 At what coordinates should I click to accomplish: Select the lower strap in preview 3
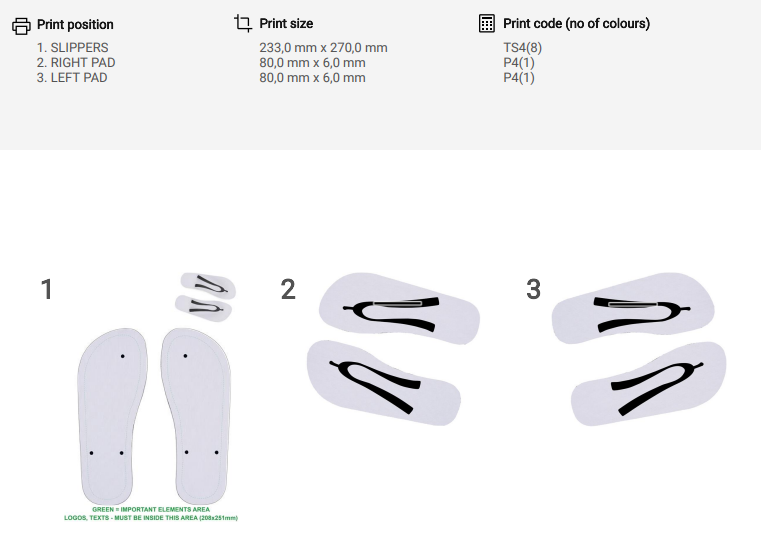coord(648,383)
